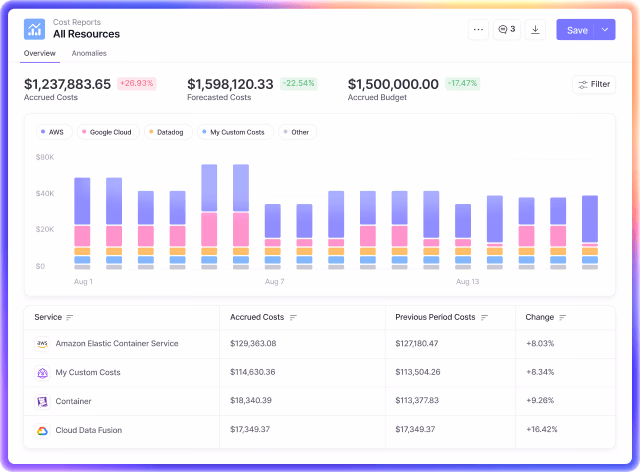
Task: Click the My Custom Costs row icon
Action: click(x=42, y=373)
